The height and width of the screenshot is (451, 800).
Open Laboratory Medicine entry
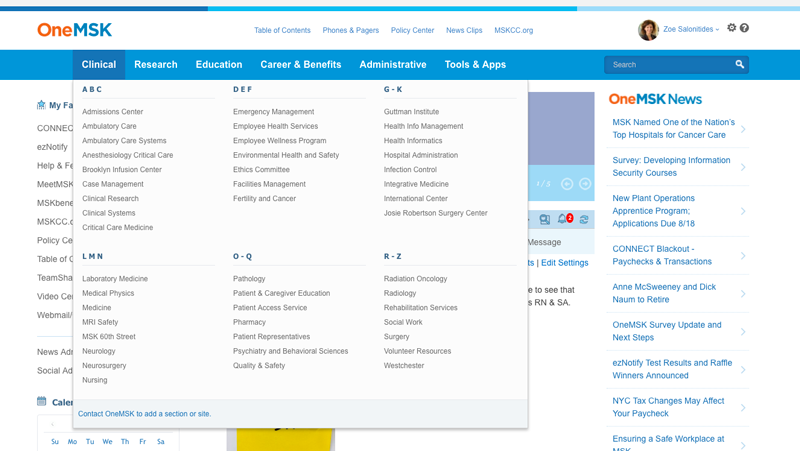click(115, 279)
